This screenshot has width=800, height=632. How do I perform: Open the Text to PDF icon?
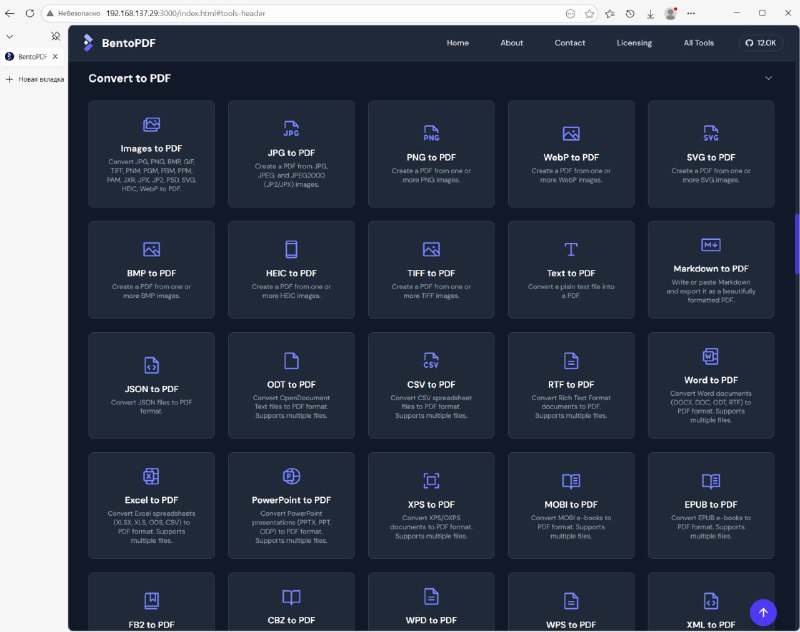(571, 249)
